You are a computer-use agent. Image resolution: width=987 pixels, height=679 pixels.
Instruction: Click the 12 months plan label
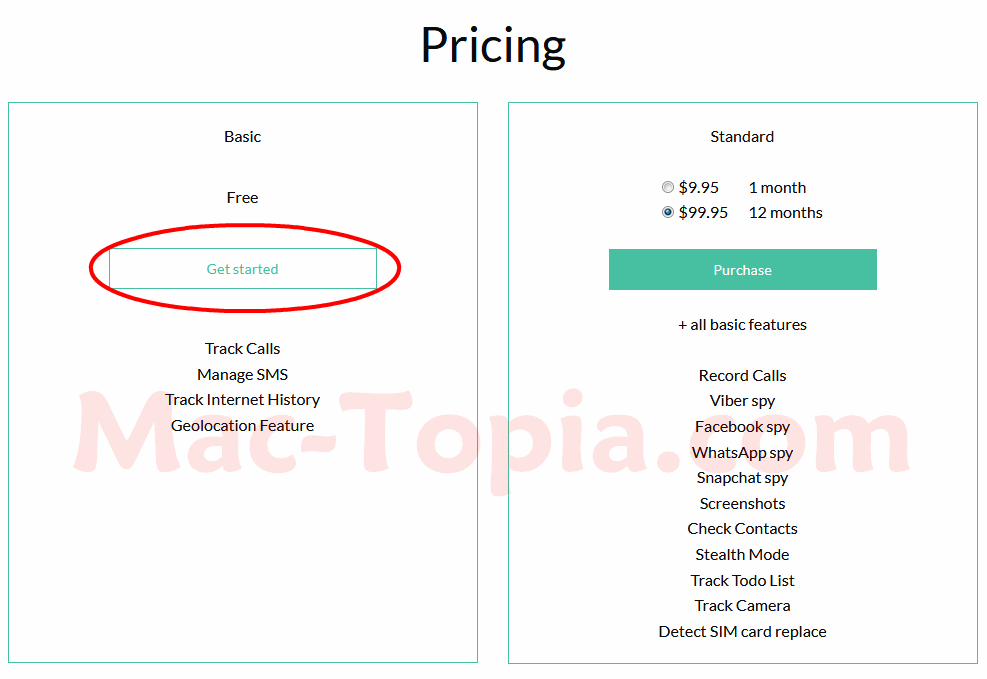786,213
